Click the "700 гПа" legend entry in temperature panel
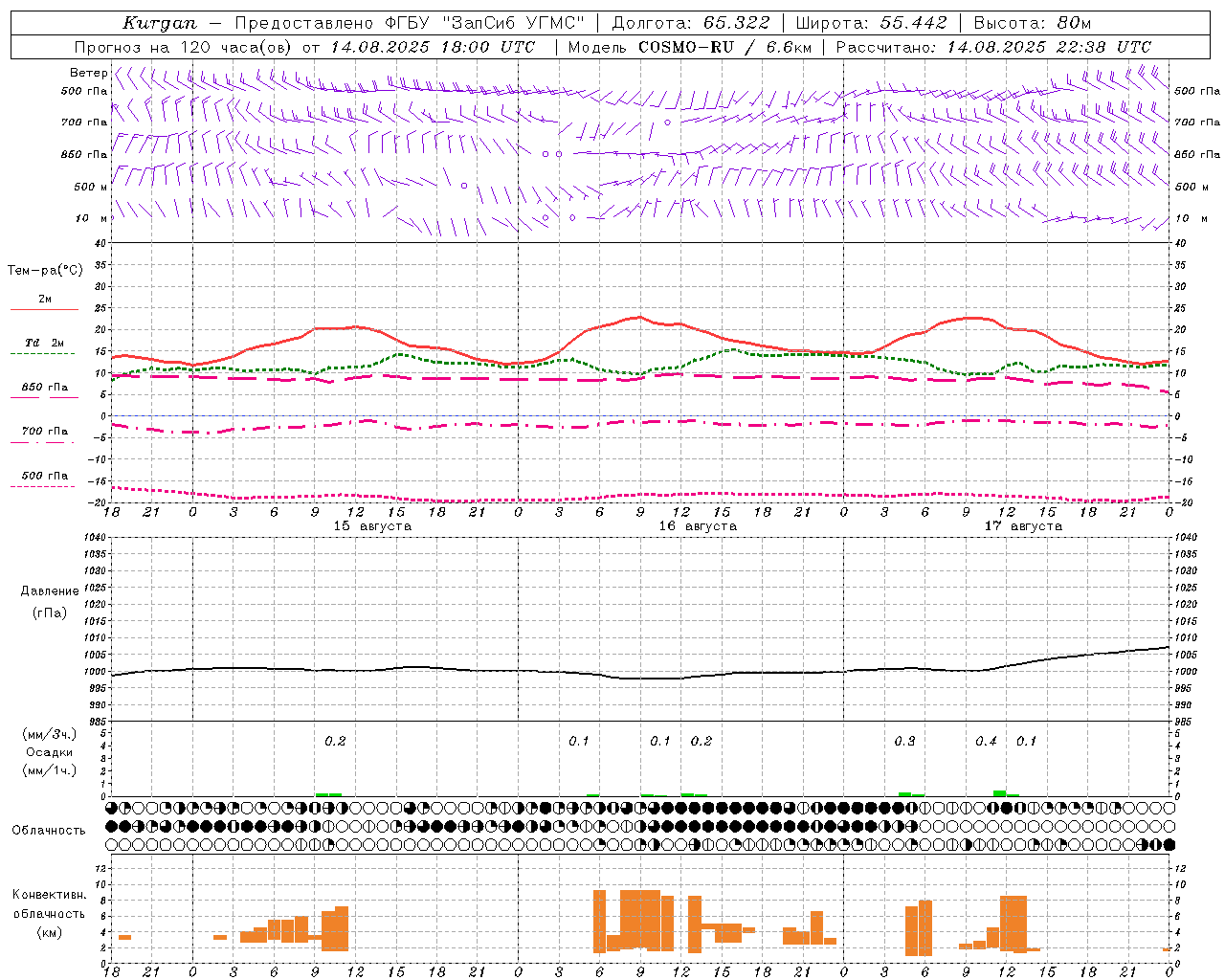Viewport: 1225px width, 980px height. pyautogui.click(x=45, y=432)
